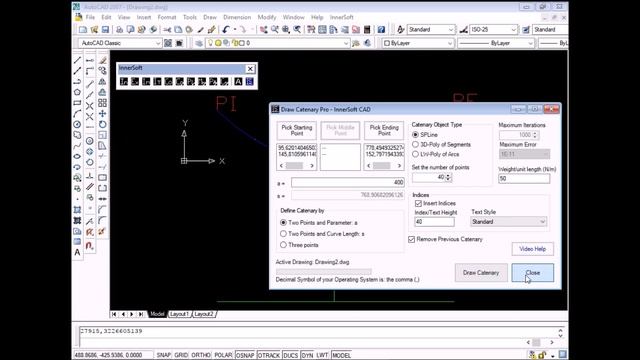Open the Properties palette icon

311,29
